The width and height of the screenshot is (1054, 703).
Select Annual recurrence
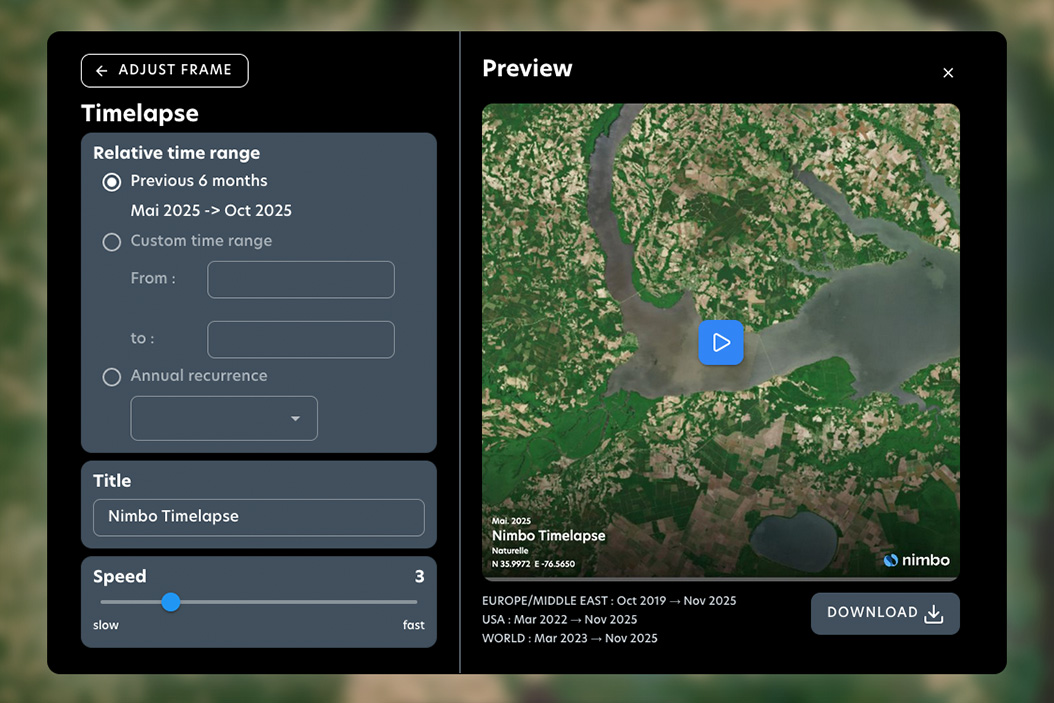point(111,377)
